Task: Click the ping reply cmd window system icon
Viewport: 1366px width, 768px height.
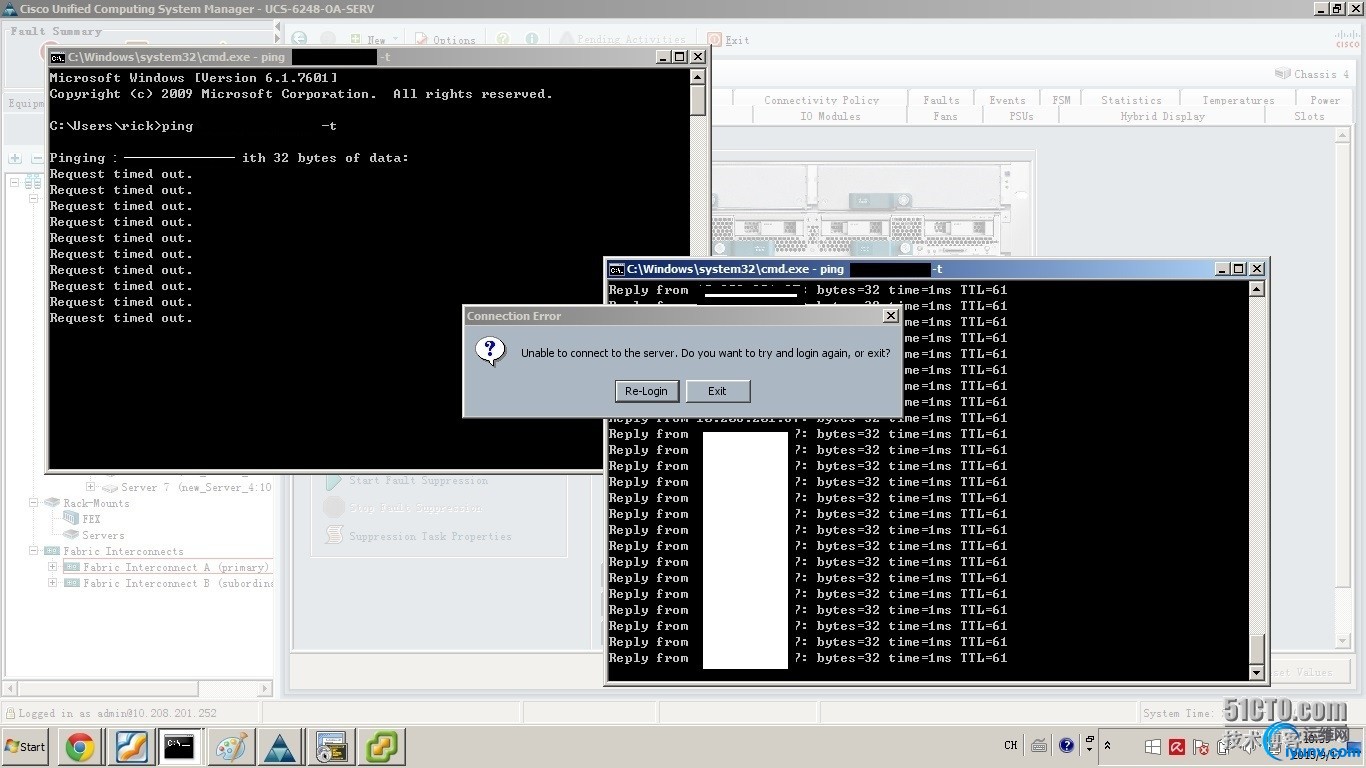Action: (x=617, y=269)
